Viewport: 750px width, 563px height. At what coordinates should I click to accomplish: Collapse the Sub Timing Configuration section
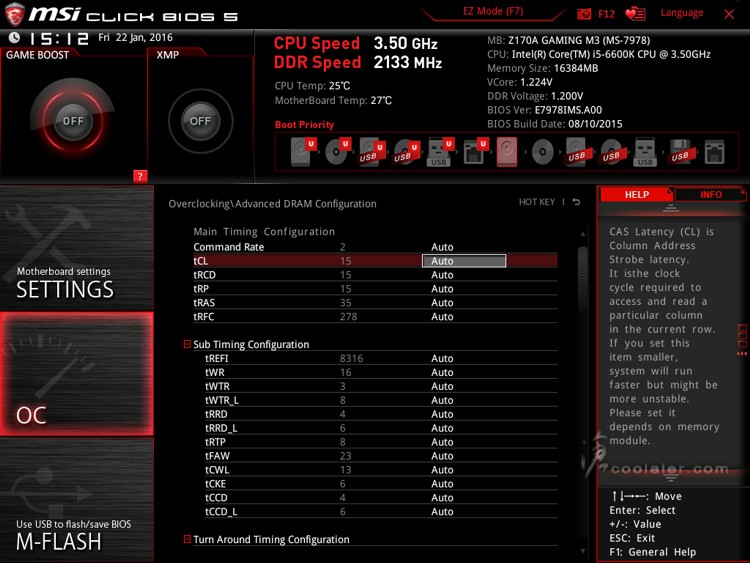coord(188,344)
